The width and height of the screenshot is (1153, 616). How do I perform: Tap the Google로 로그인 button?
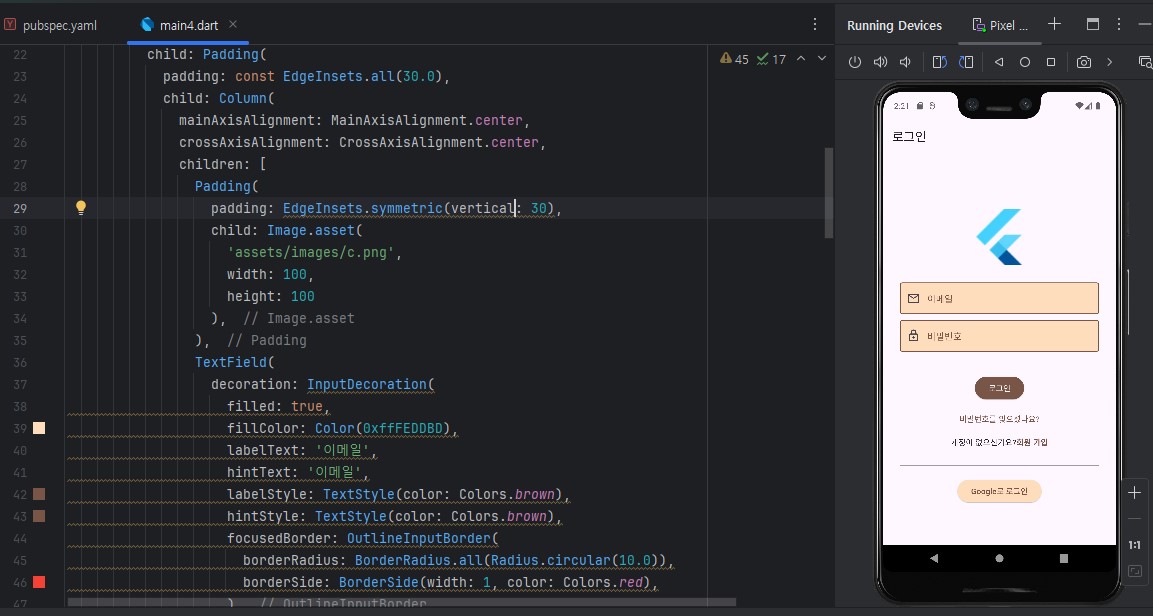999,491
